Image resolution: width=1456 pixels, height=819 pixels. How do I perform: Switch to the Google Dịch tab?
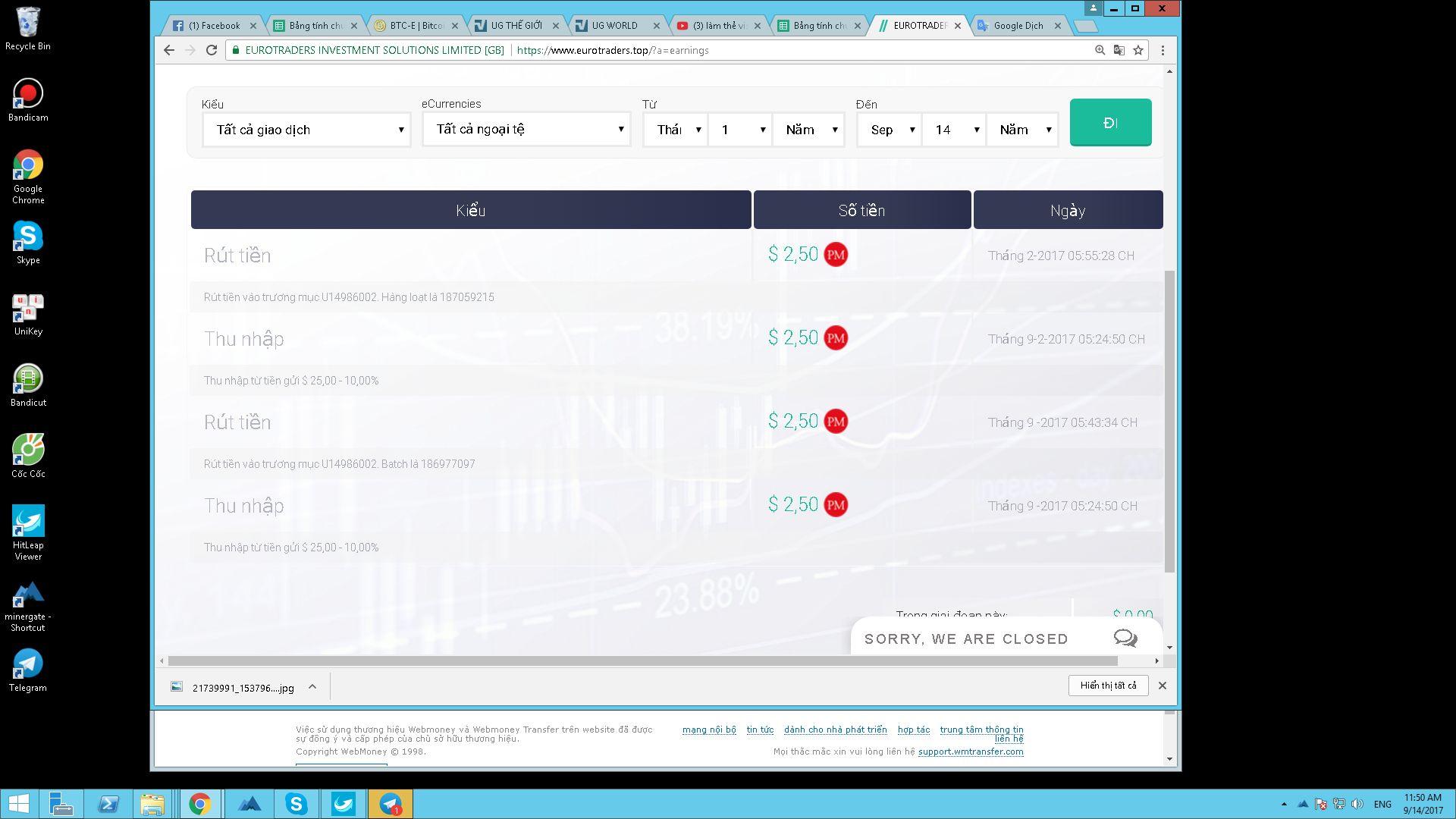(x=1018, y=26)
